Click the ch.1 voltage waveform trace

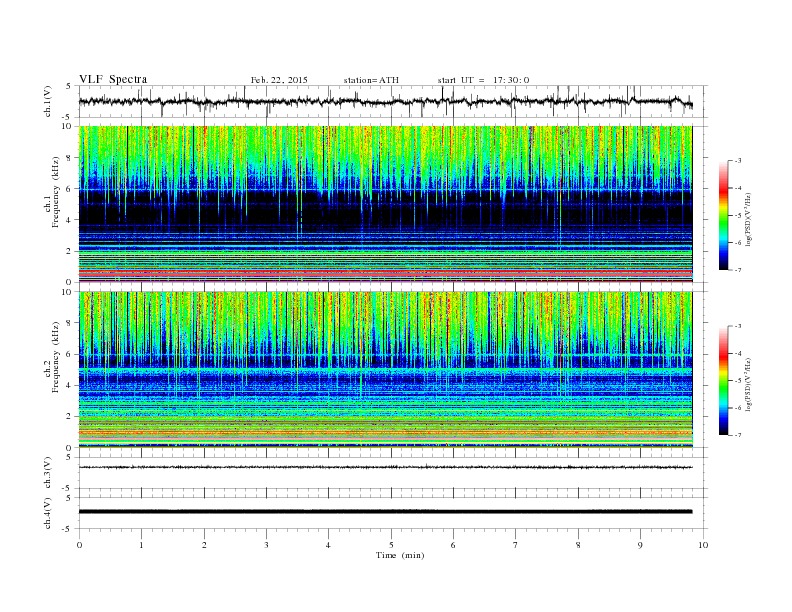pyautogui.click(x=385, y=101)
